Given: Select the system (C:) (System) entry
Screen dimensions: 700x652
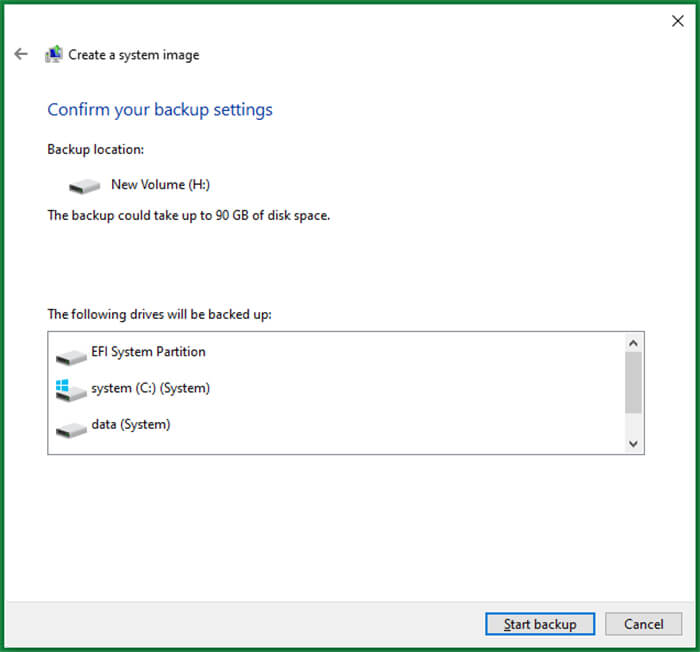Looking at the screenshot, I should click(x=150, y=388).
